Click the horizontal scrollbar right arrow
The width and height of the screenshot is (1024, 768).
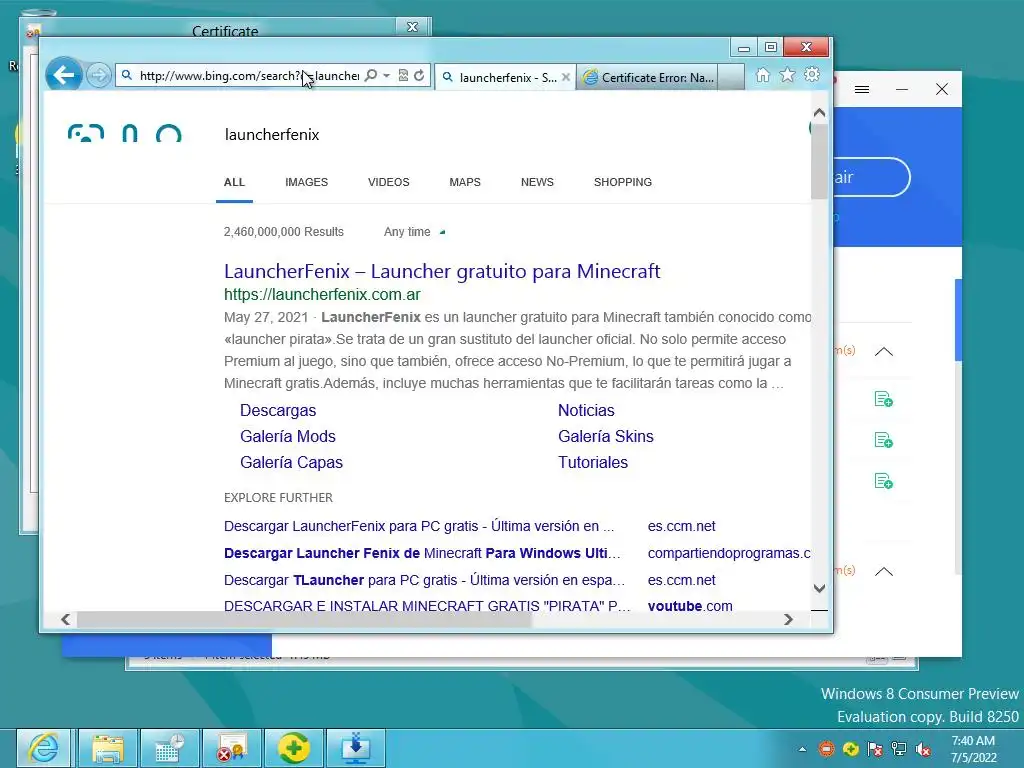tap(788, 619)
